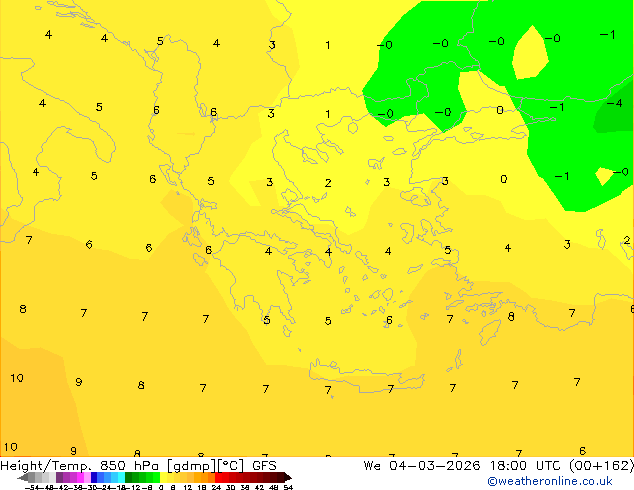Viewport: 634px width, 490px height.
Task: Open the weatheronline.co.uk copyright link
Action: pyautogui.click(x=550, y=481)
